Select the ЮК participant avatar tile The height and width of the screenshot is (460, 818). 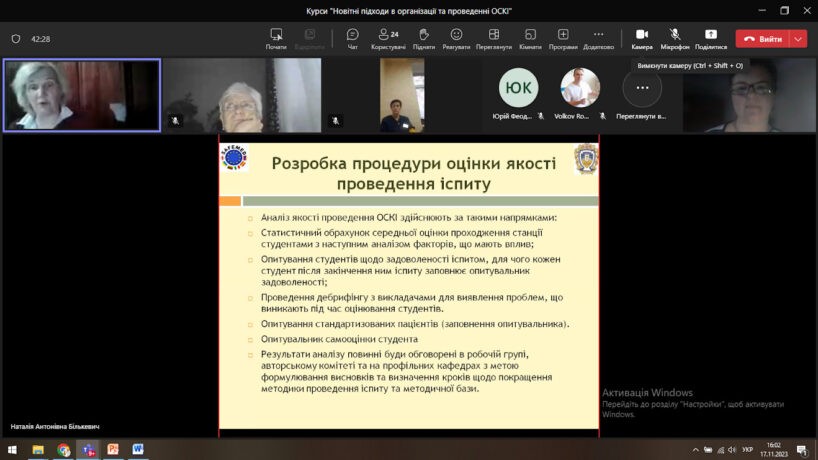(x=518, y=88)
